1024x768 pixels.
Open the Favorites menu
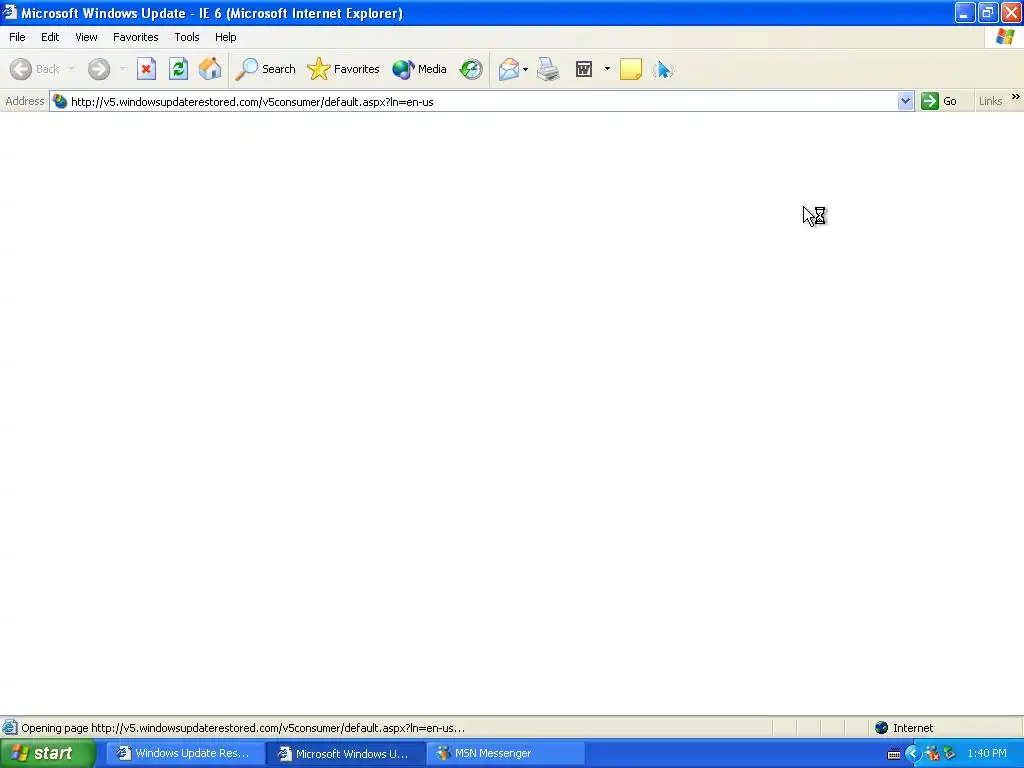[x=136, y=37]
